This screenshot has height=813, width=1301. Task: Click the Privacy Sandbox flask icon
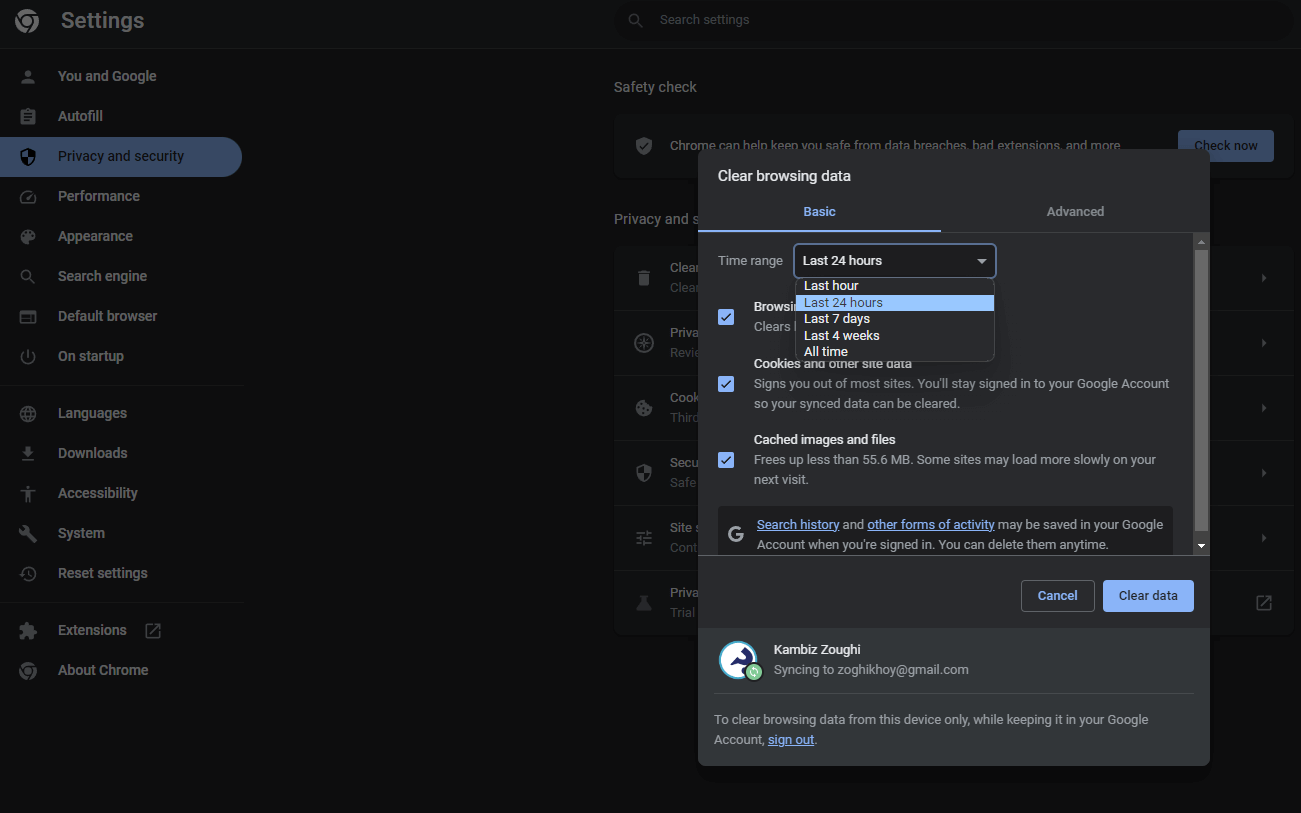[645, 603]
